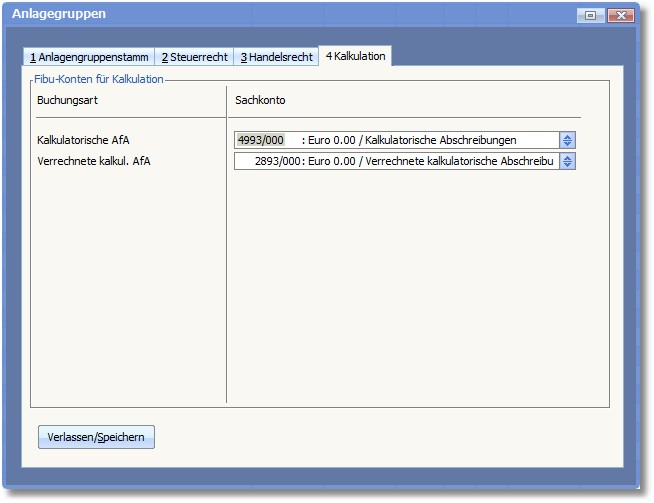
Task: Click the Sachkonto column header
Action: click(260, 101)
